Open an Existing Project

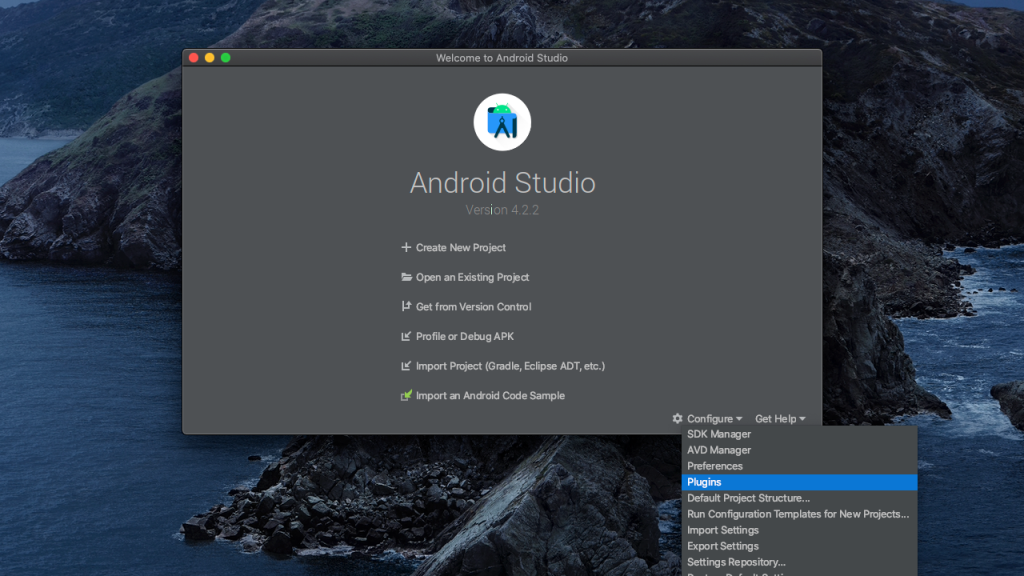coord(472,277)
